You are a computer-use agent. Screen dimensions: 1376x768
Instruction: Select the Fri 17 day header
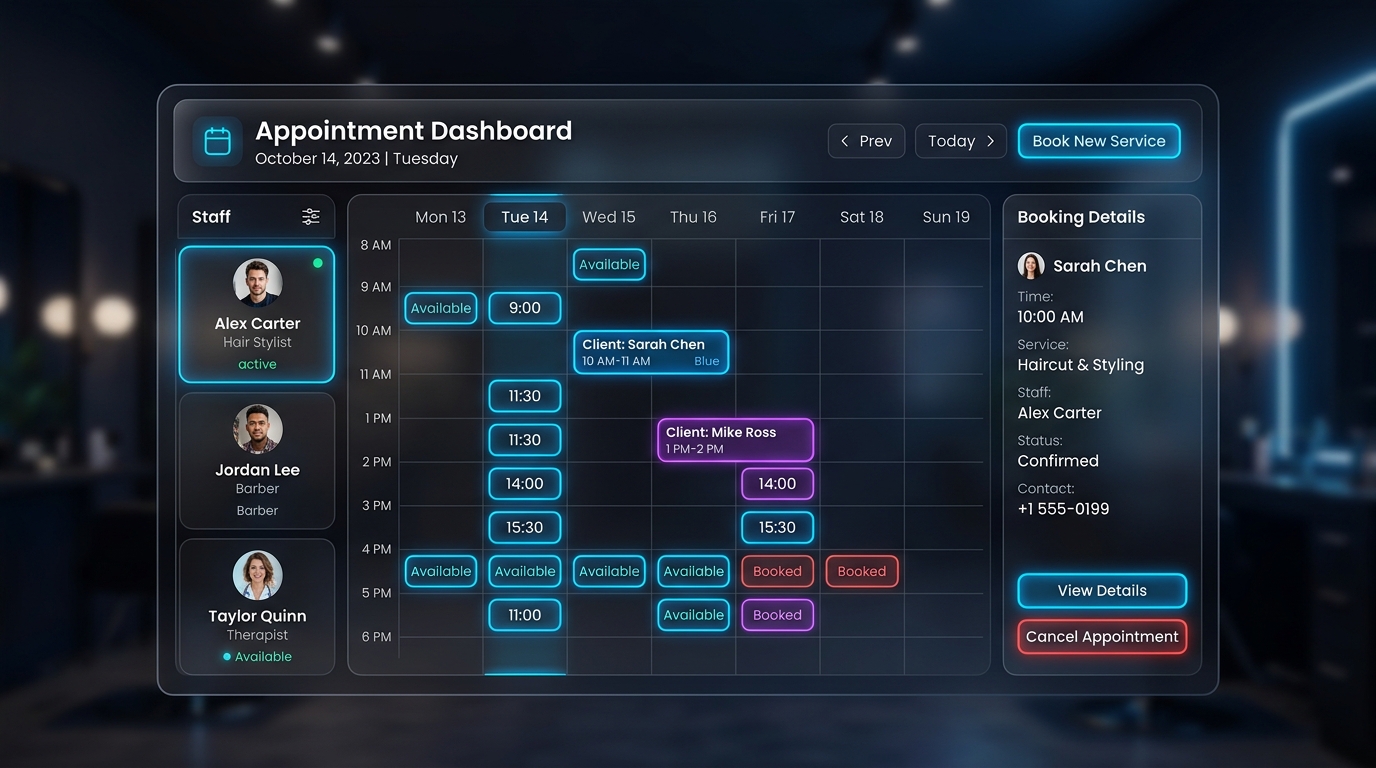[777, 217]
